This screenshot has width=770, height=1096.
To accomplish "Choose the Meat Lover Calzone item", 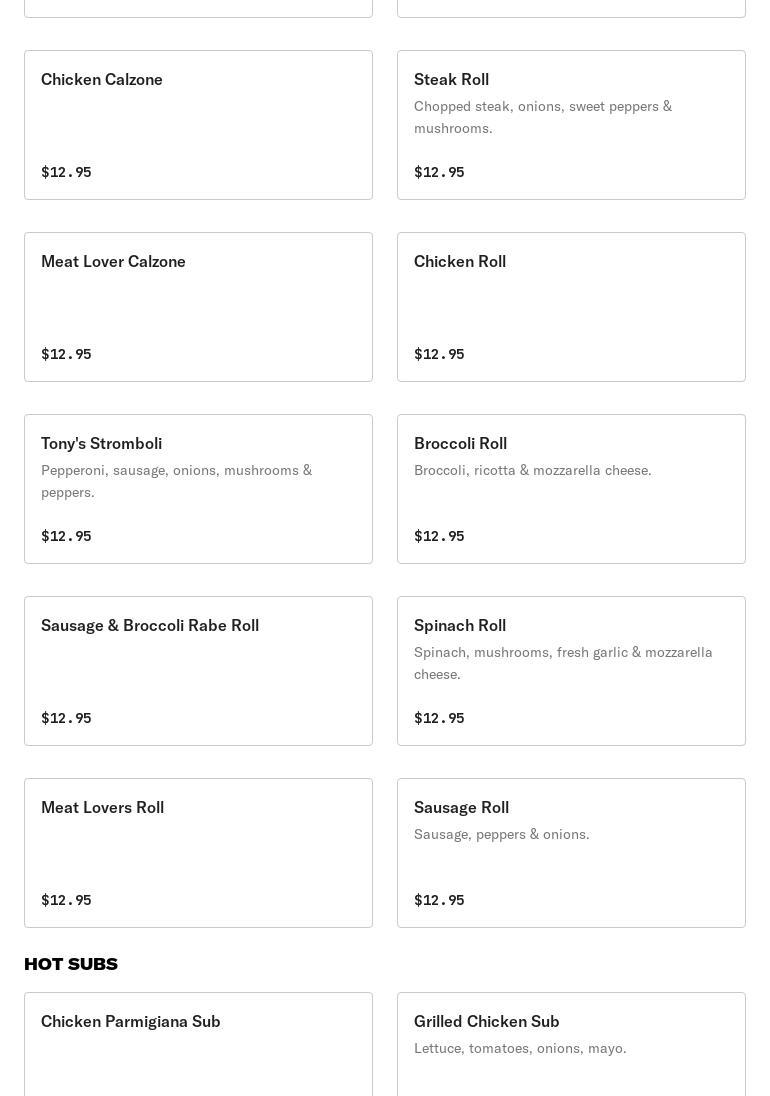I will pos(198,307).
